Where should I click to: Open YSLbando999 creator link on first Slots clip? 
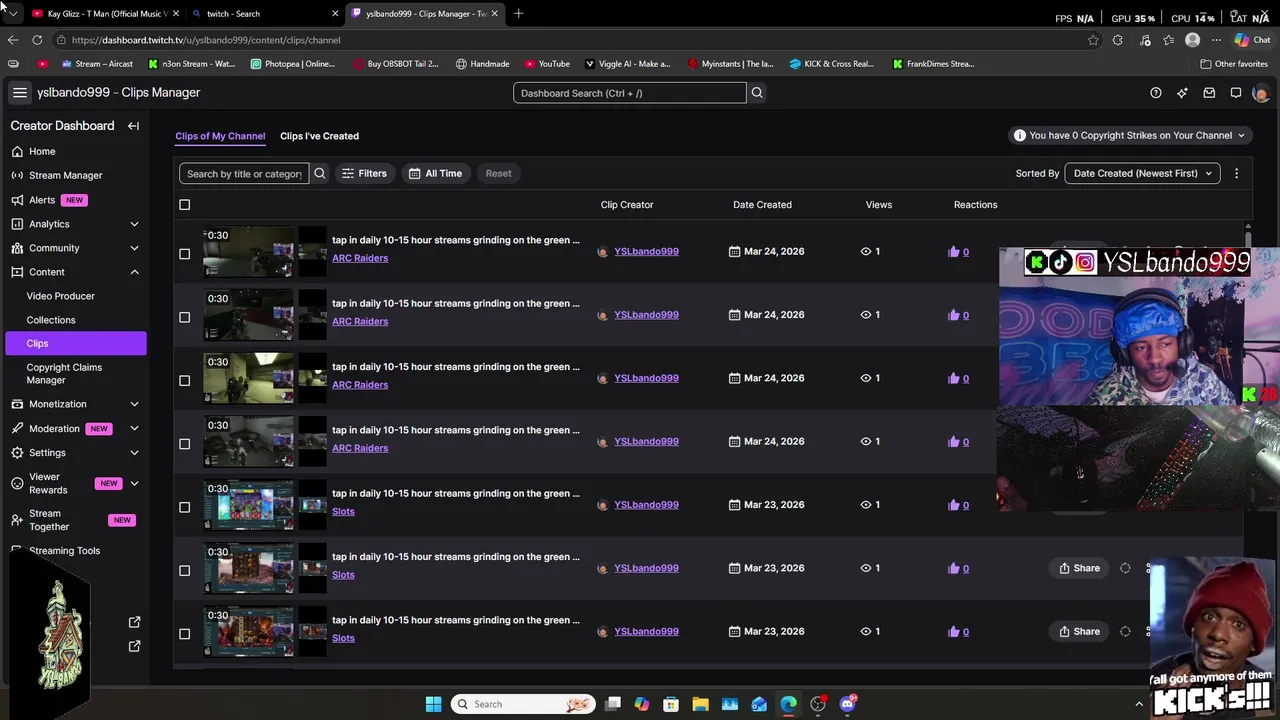[646, 505]
